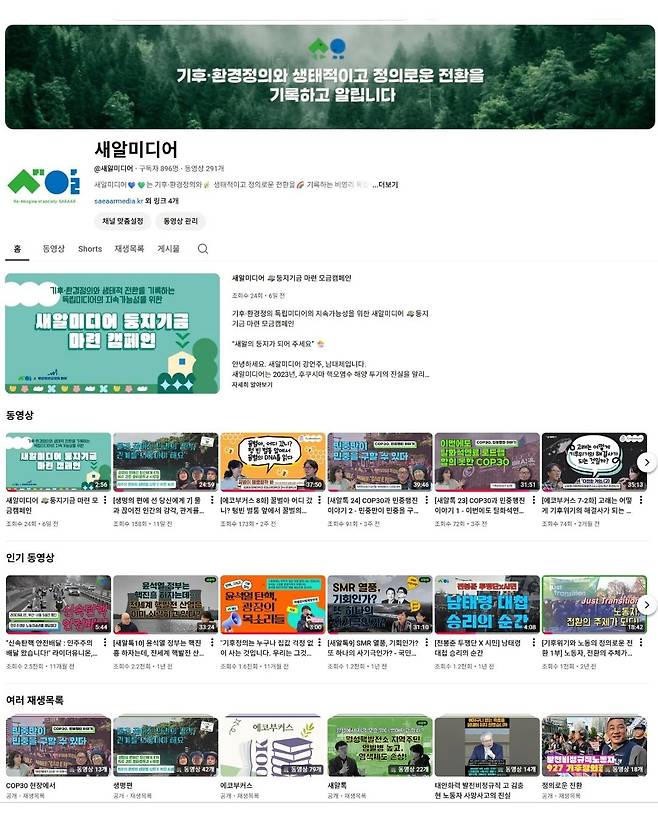Open featured video title 둥지기금 마련 모금캠페인

pyautogui.click(x=292, y=278)
